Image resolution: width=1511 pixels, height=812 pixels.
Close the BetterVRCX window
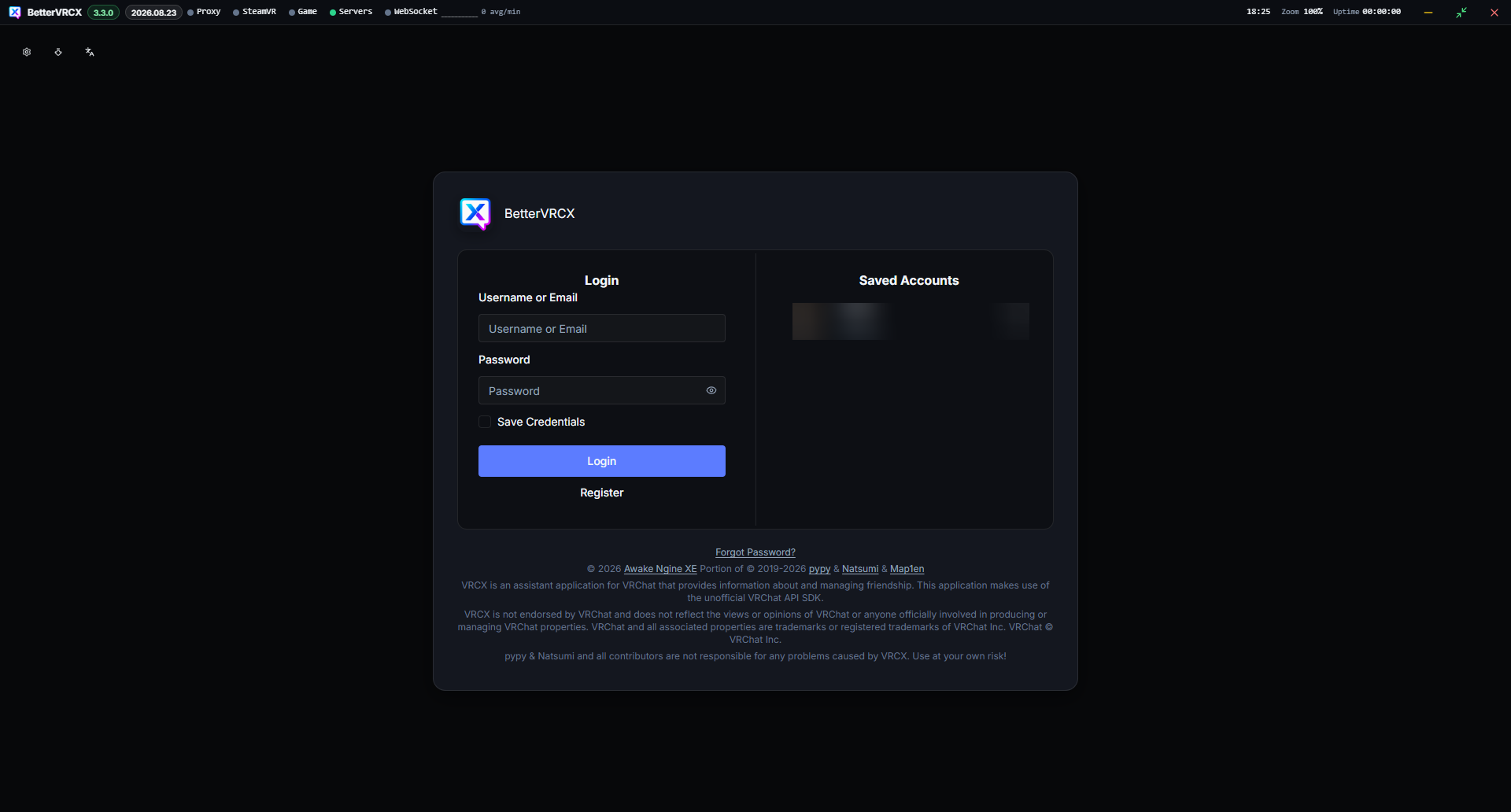pyautogui.click(x=1494, y=13)
